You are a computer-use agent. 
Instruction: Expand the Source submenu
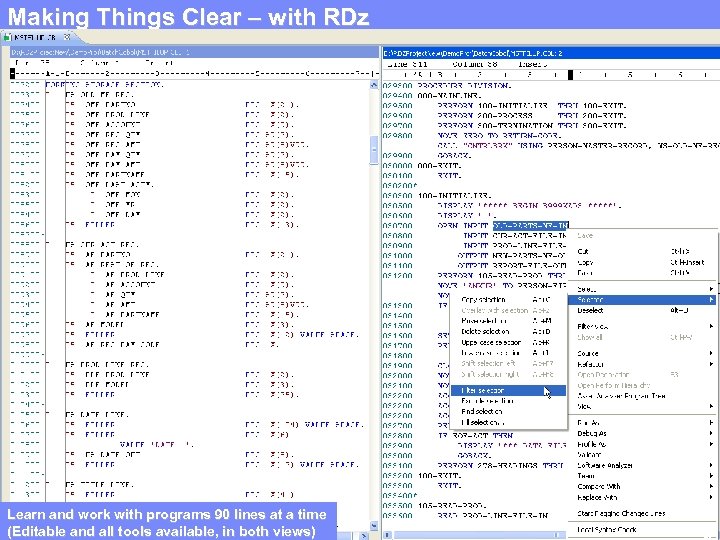click(x=642, y=354)
